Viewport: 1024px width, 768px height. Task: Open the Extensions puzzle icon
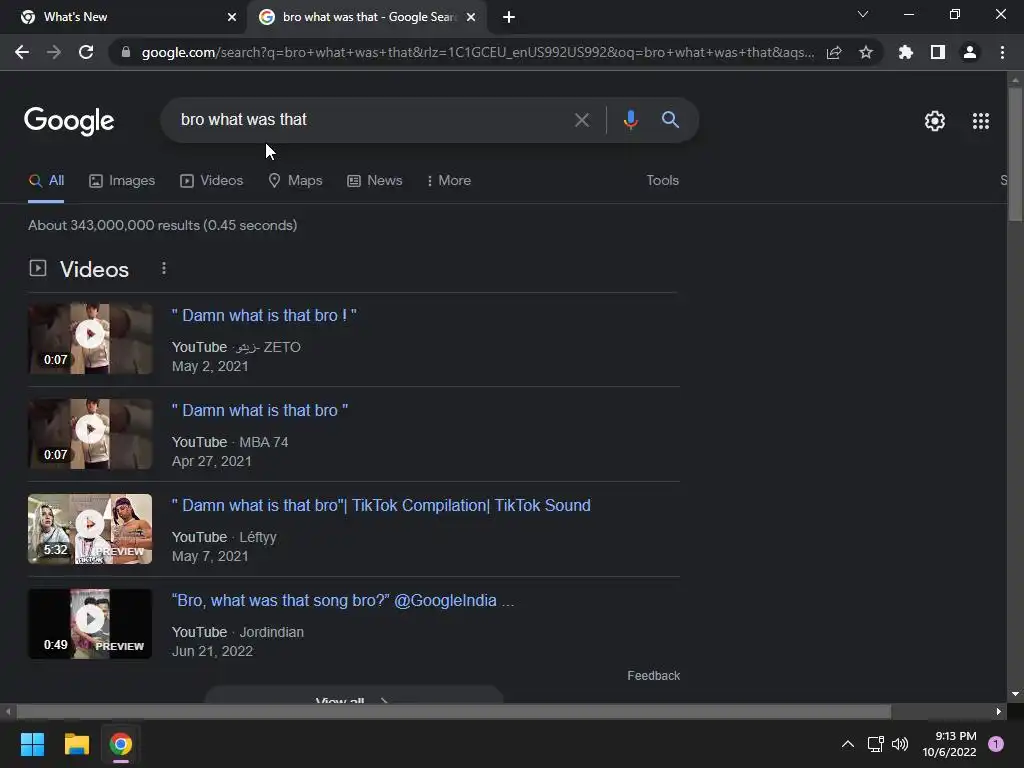[x=906, y=52]
